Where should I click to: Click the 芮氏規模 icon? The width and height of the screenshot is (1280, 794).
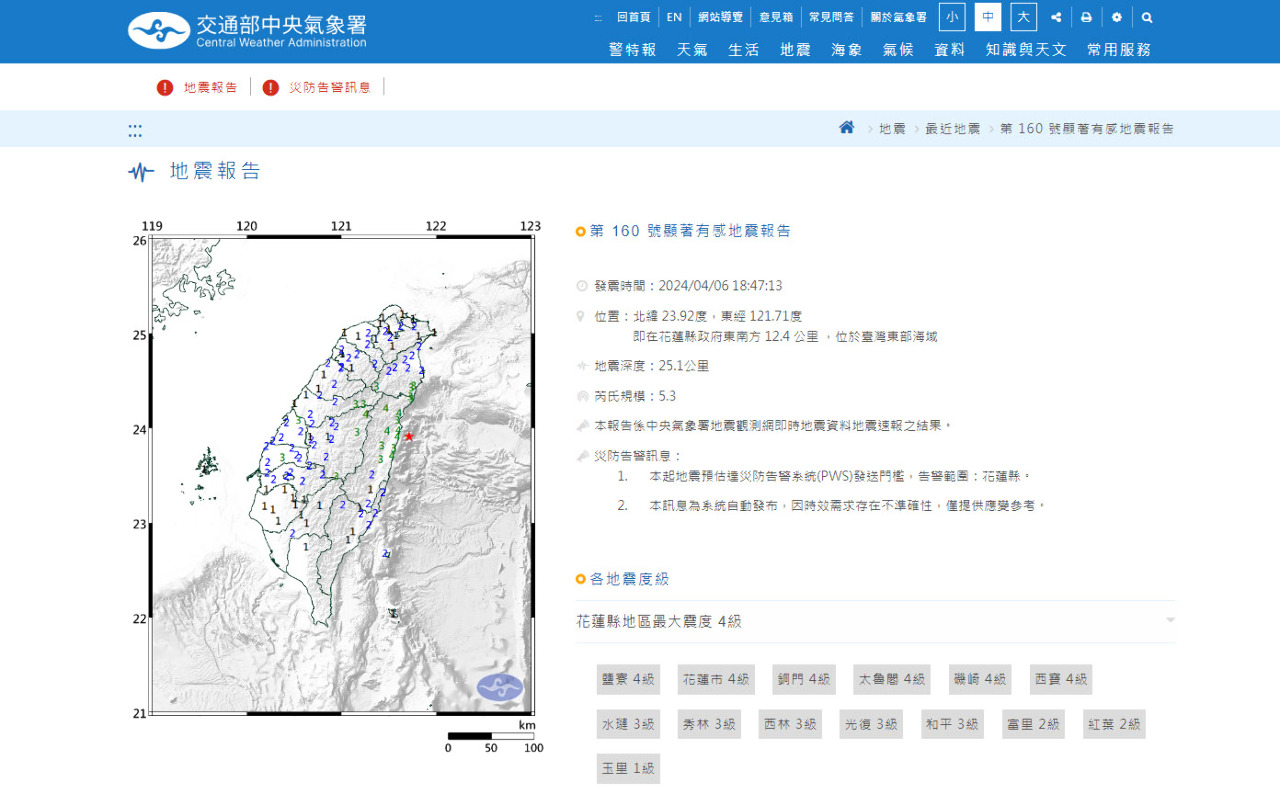coord(582,396)
